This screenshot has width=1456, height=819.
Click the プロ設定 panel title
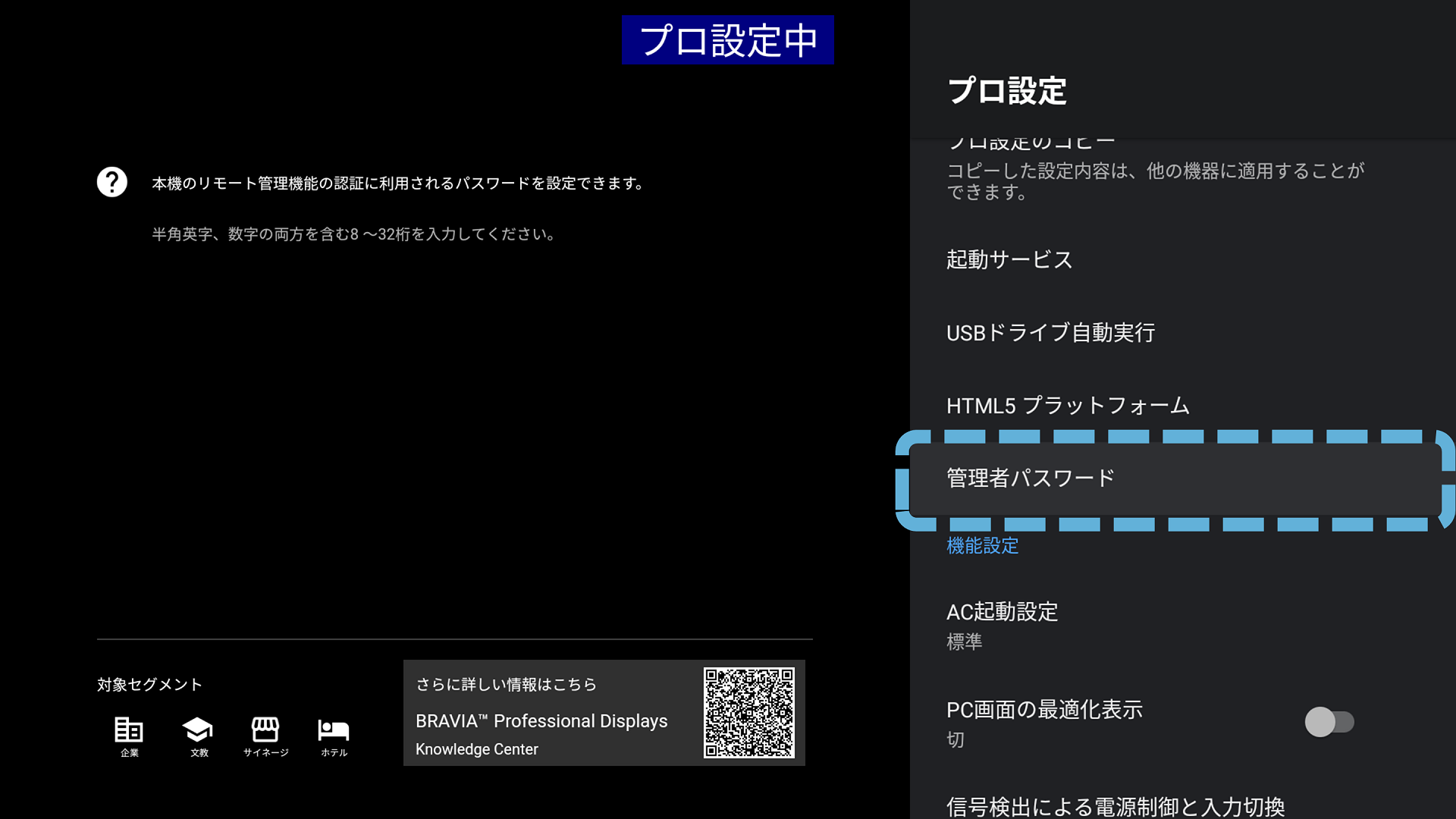[1006, 91]
